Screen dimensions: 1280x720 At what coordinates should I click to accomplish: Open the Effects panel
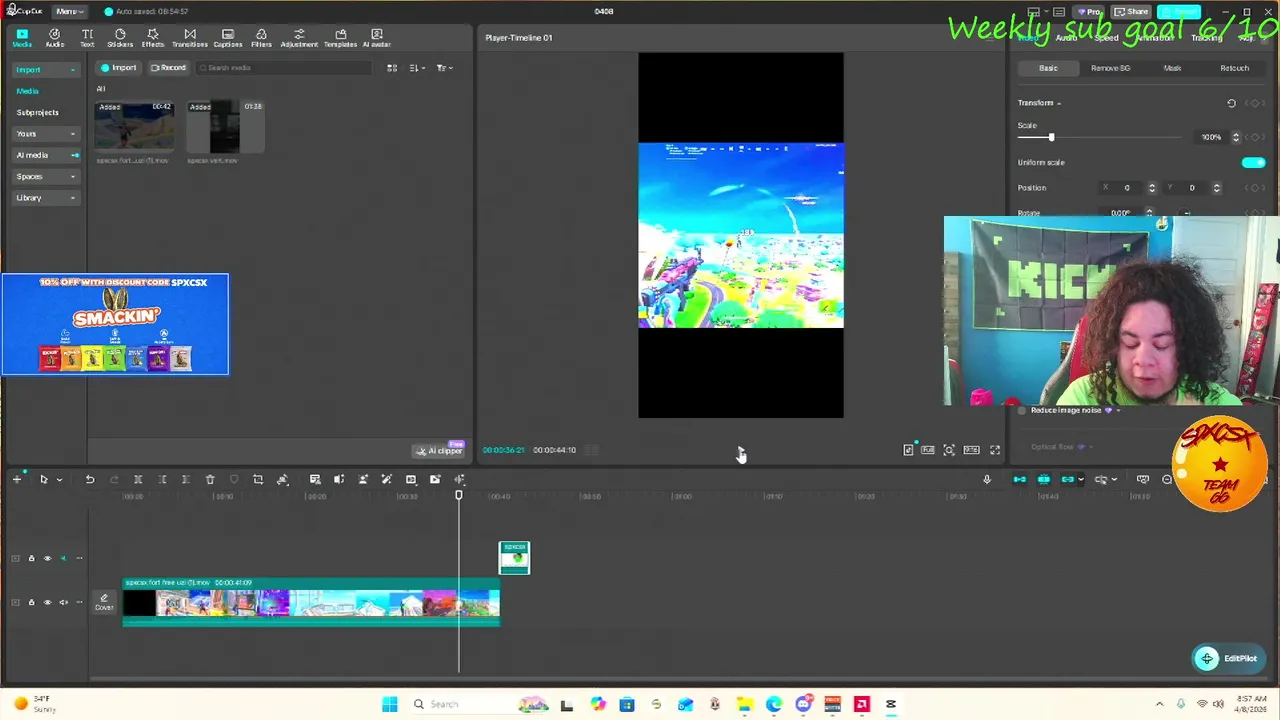coord(153,38)
